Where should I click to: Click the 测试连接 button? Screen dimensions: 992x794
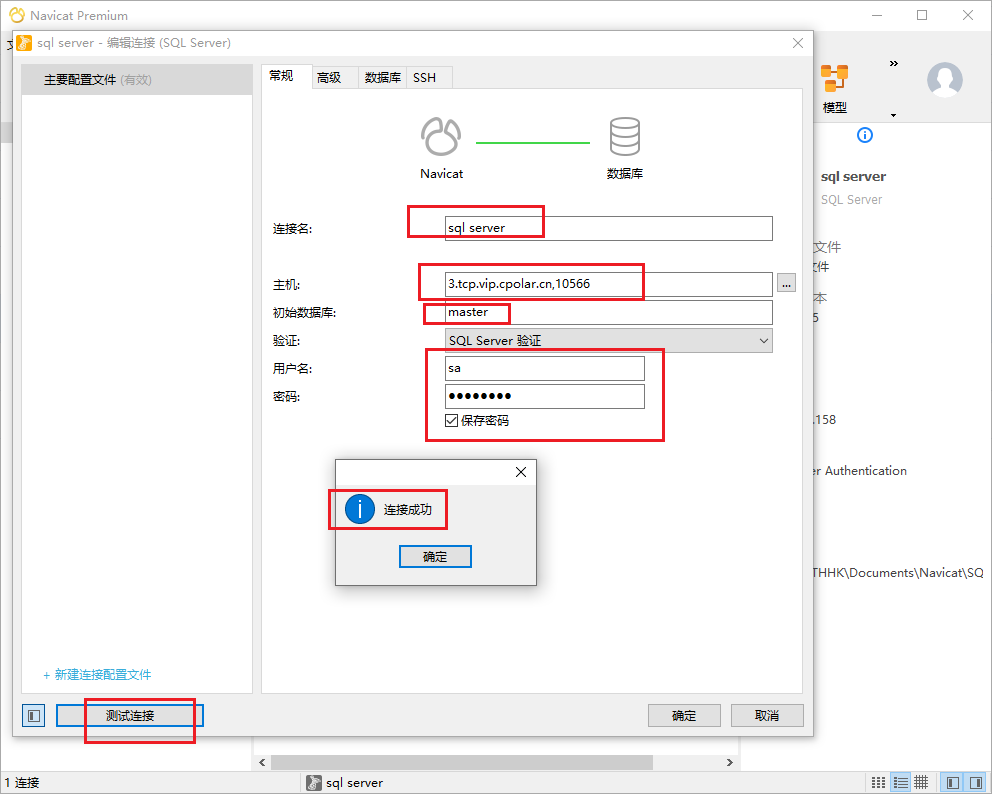click(x=130, y=716)
